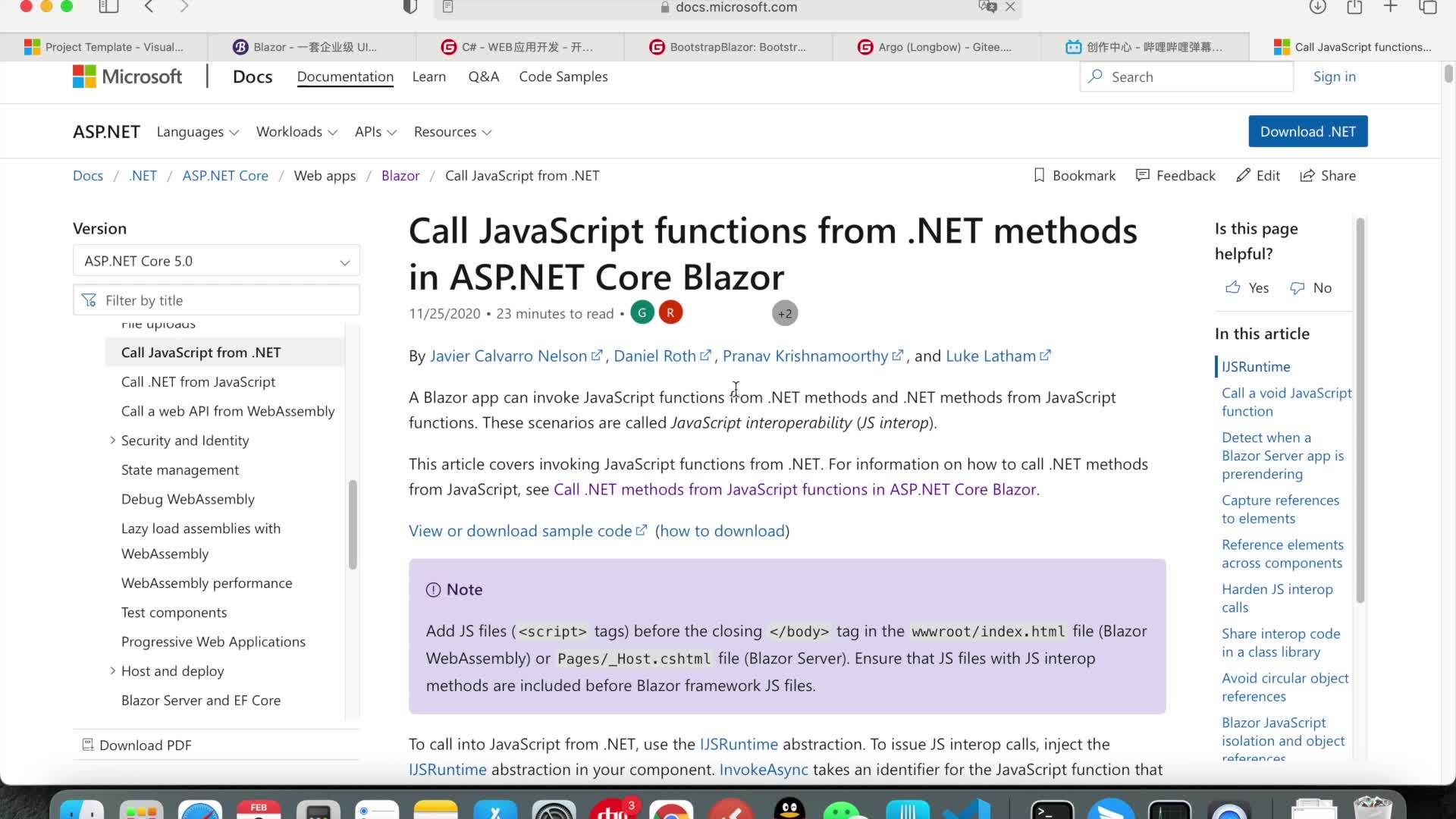Click inside the Filter by title field
This screenshot has width=1456, height=819.
[x=216, y=300]
